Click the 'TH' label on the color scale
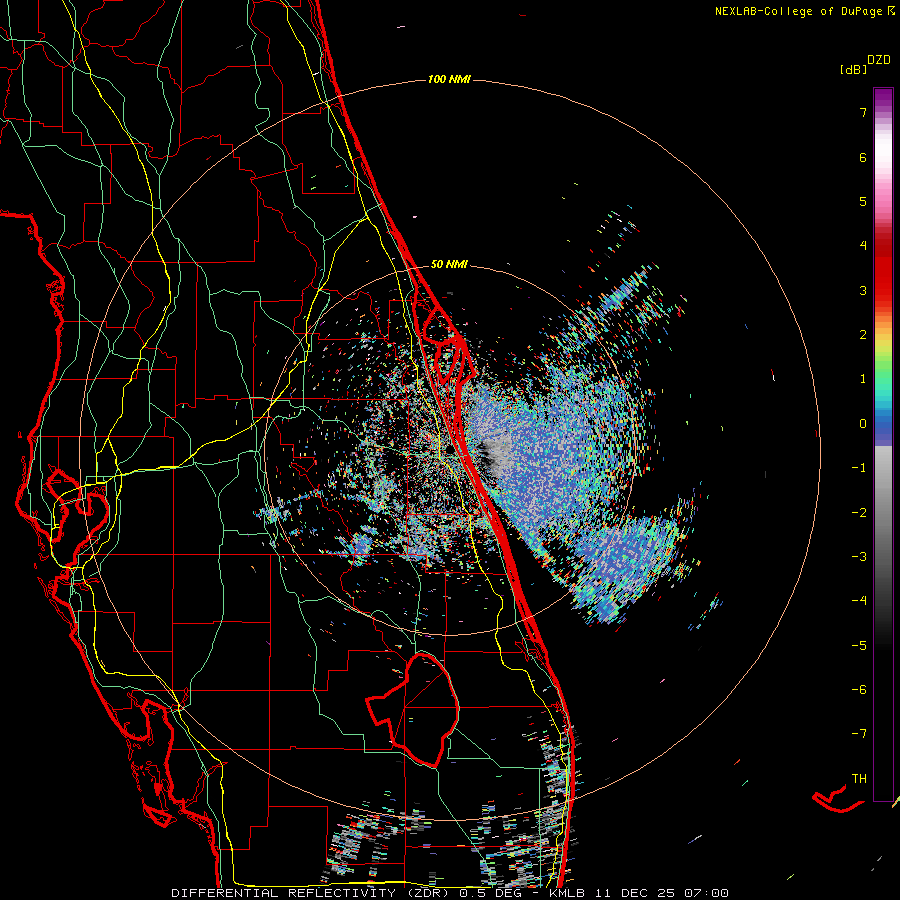This screenshot has width=900, height=900. pos(859,779)
